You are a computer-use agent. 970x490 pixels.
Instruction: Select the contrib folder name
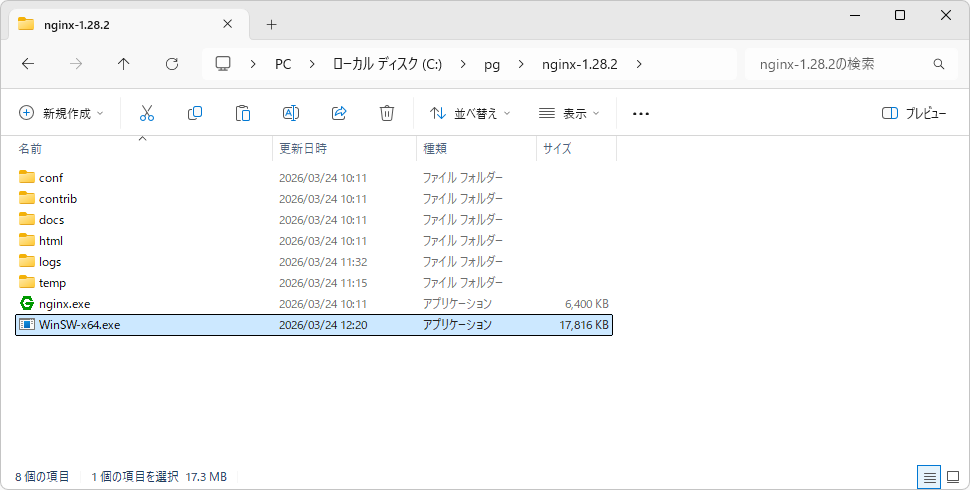[x=58, y=199]
